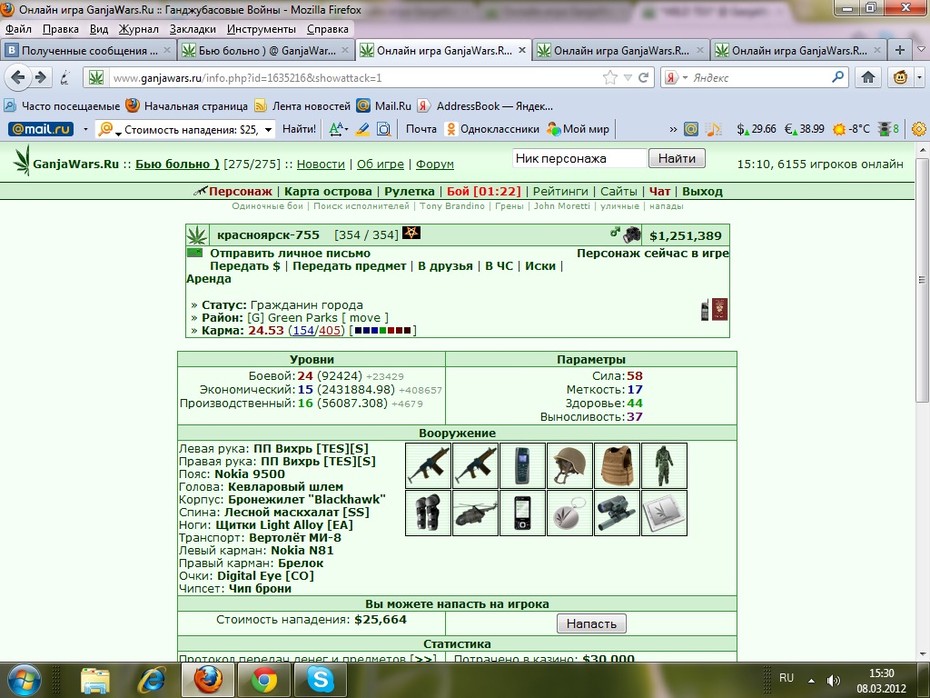Click left-hand Vikhr SMG equipment icon
The image size is (930, 698).
[x=428, y=466]
